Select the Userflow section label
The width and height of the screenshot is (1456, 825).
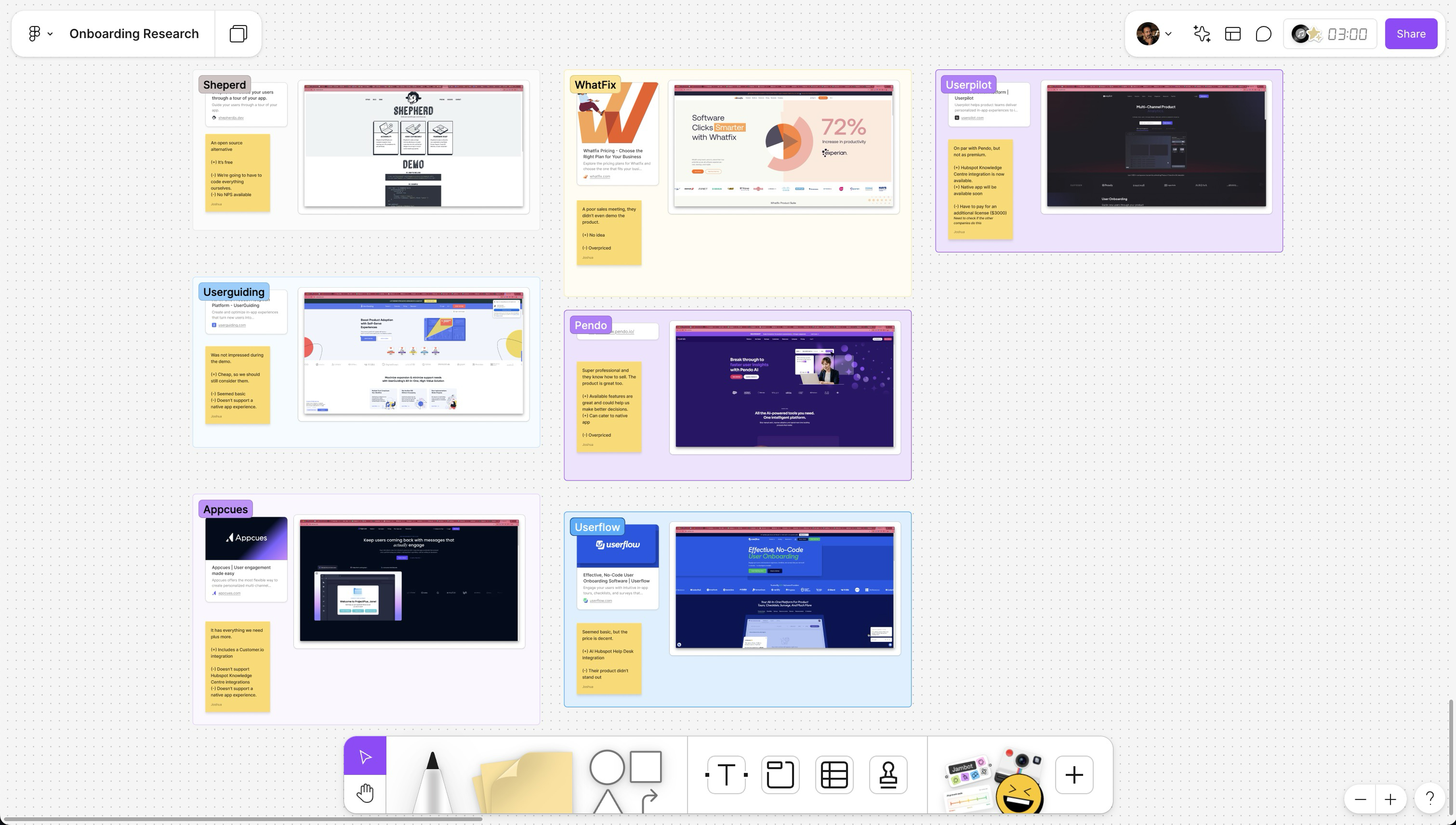point(597,527)
